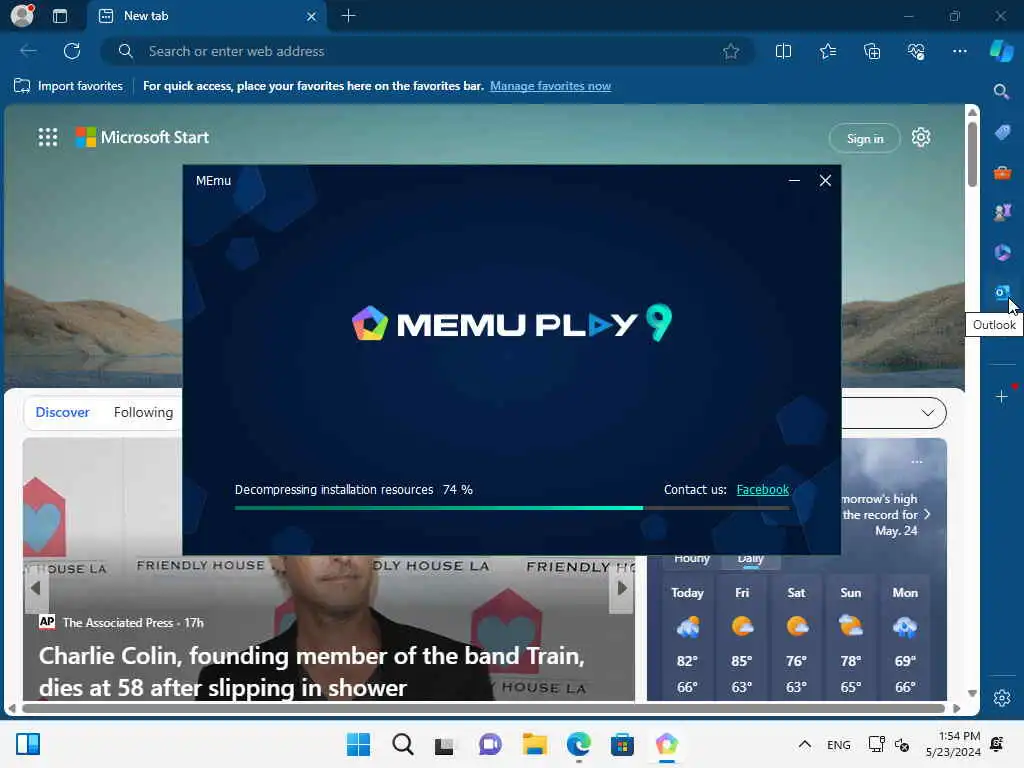Open Task View taskbar icon
Screen dimensions: 1024x768
444,744
